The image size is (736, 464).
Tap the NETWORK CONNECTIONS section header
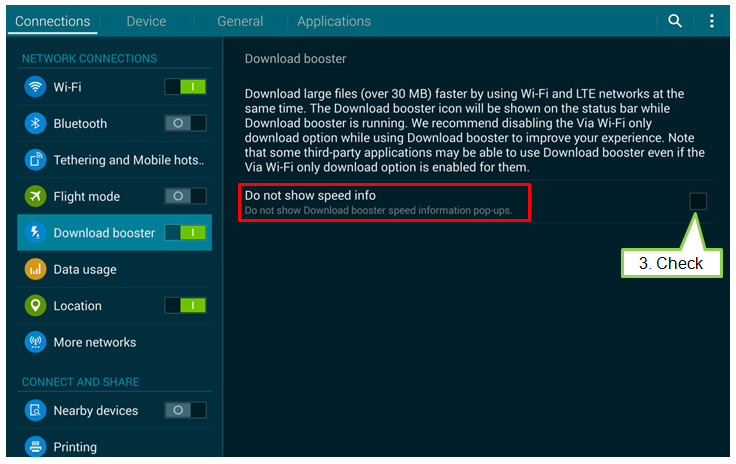89,59
